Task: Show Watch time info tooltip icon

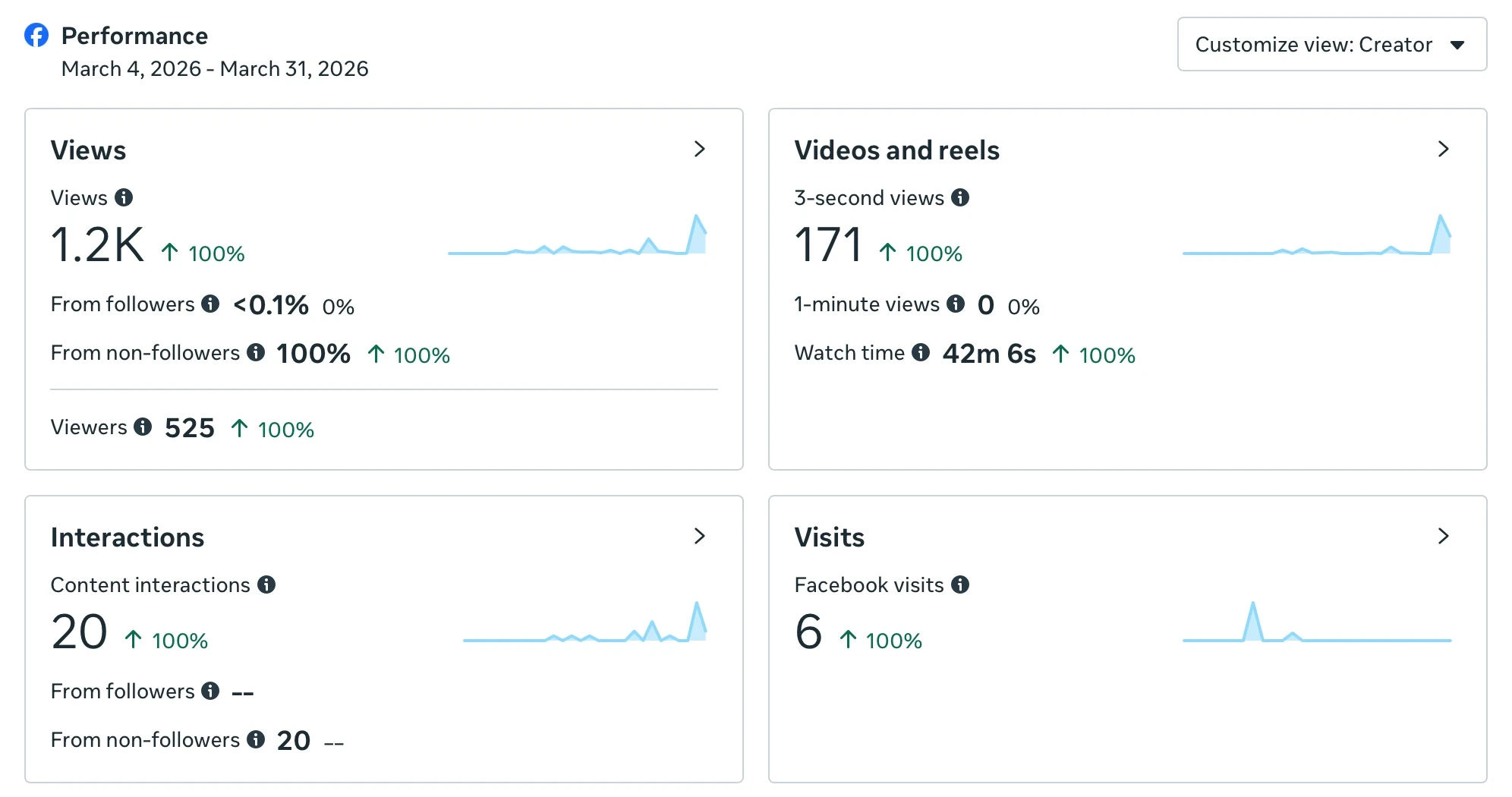Action: tap(921, 353)
